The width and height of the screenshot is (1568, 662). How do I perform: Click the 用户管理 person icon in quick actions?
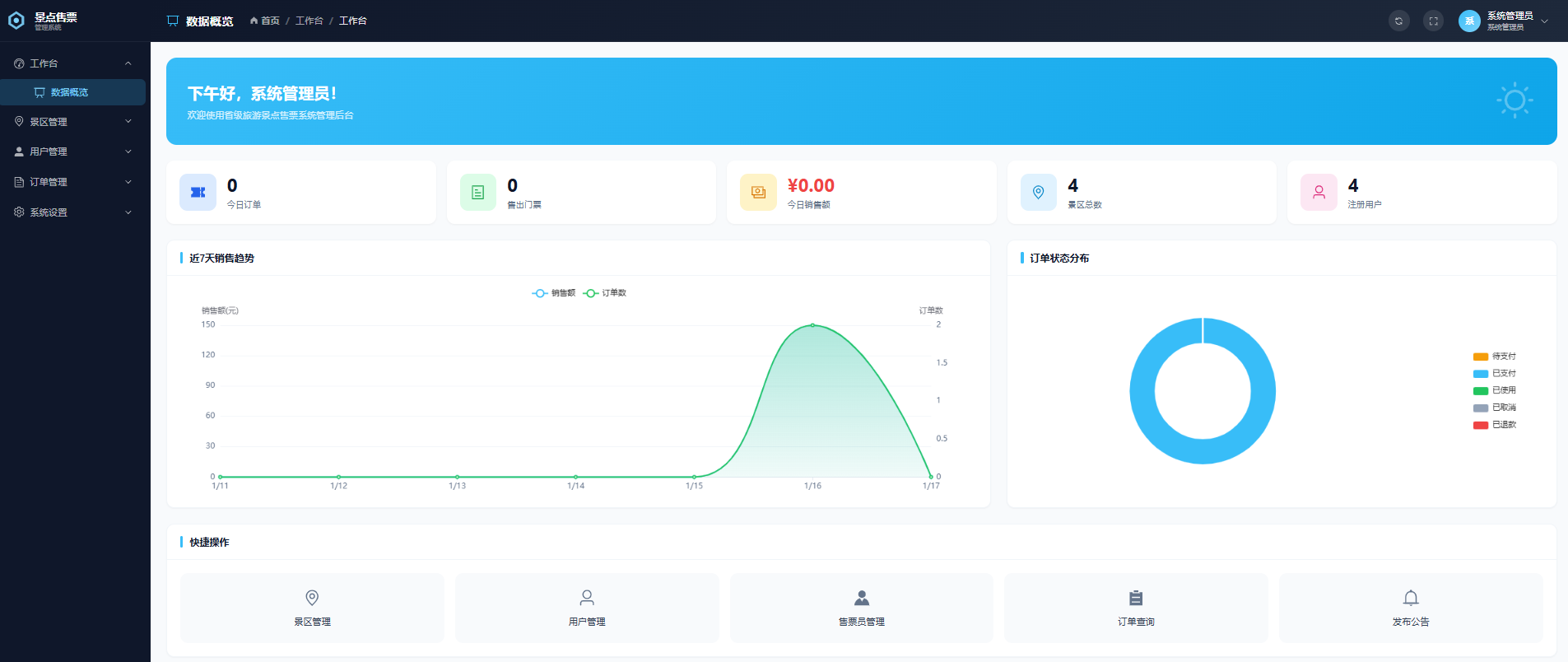click(x=587, y=598)
